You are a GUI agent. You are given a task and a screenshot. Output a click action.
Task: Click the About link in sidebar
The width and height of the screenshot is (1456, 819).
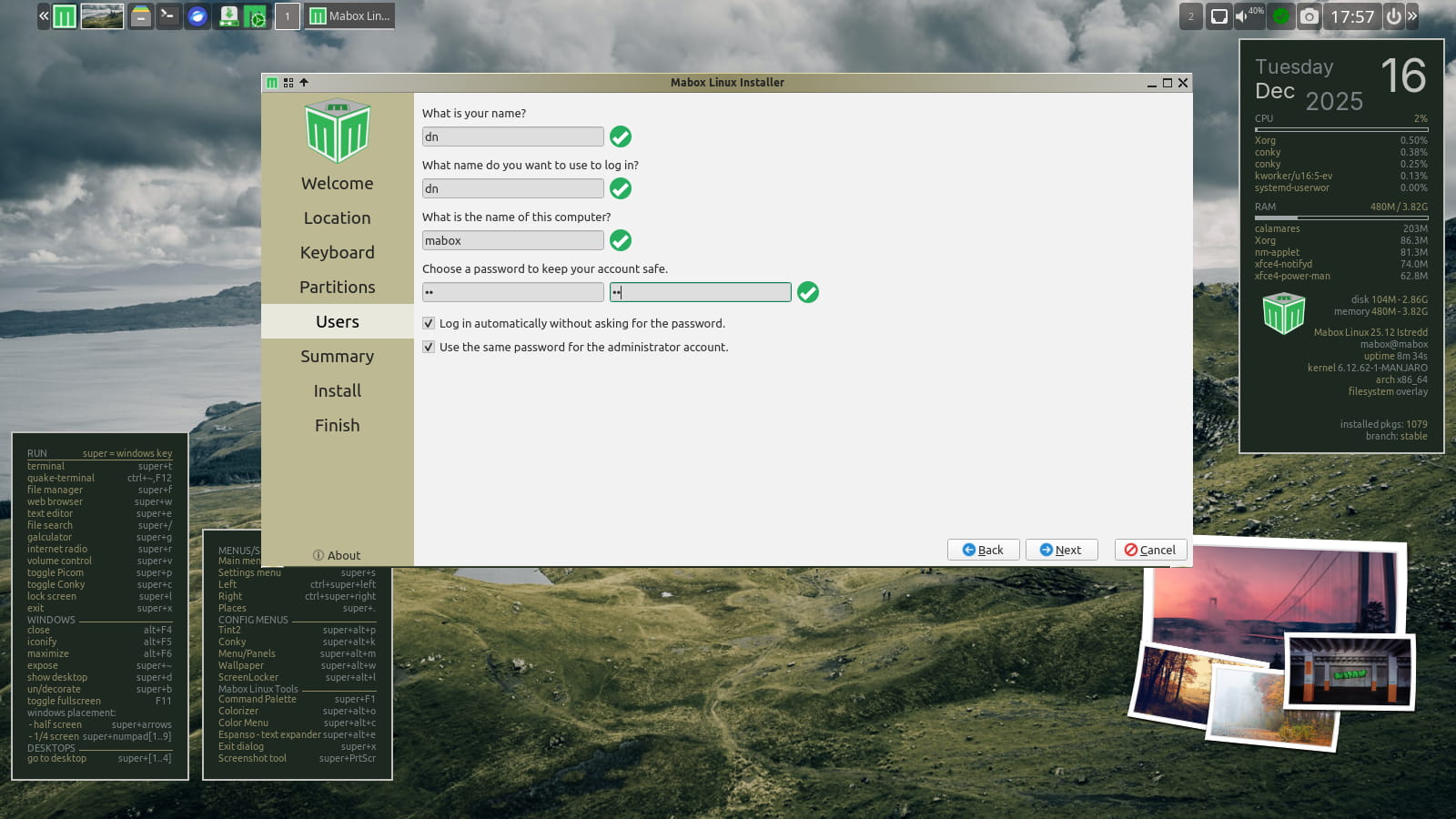click(x=337, y=555)
